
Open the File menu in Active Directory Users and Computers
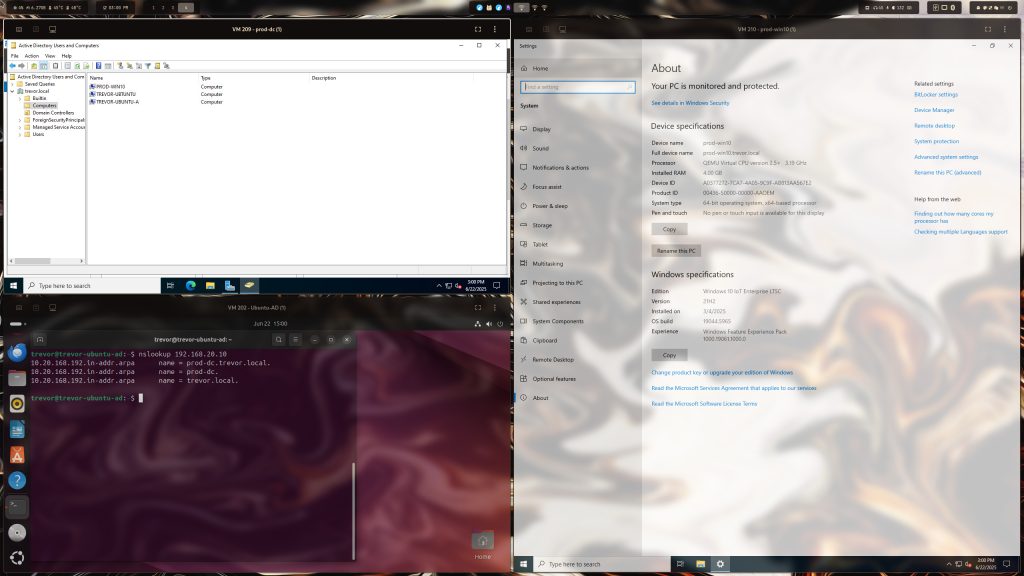[14, 56]
